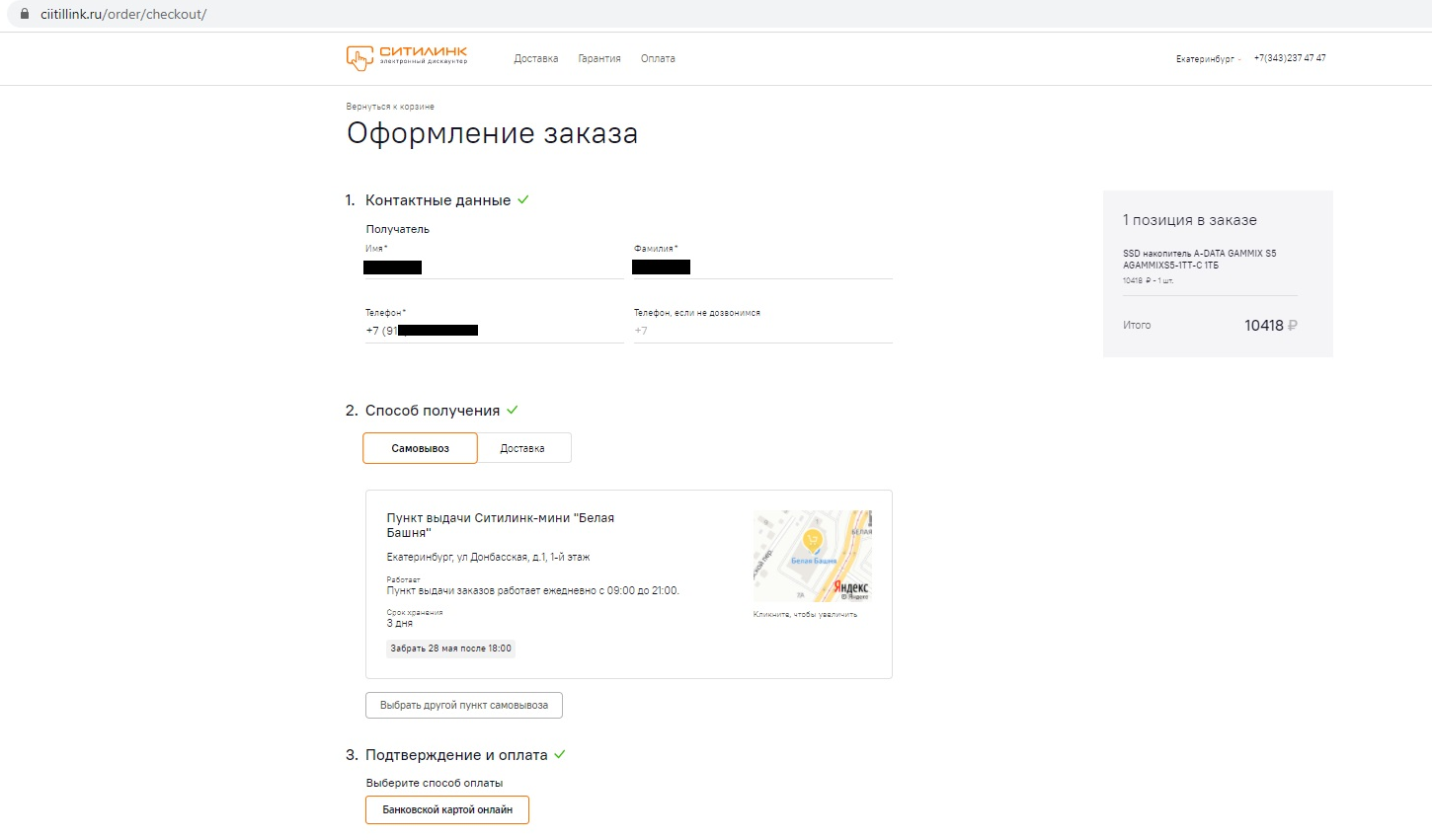This screenshot has height=840, width=1432.
Task: Click the Телефон input field
Action: pyautogui.click(x=494, y=331)
